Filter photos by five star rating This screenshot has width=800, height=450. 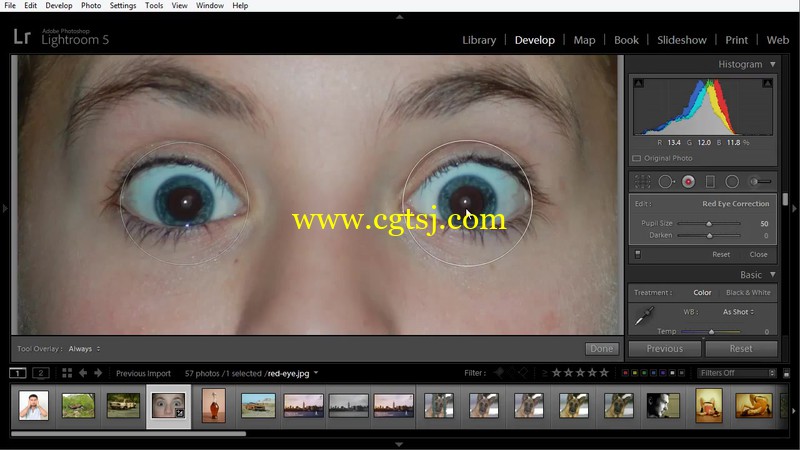[x=604, y=373]
